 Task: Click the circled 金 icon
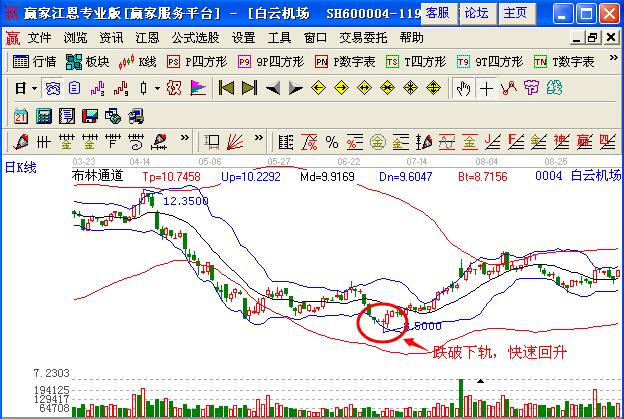[x=377, y=142]
